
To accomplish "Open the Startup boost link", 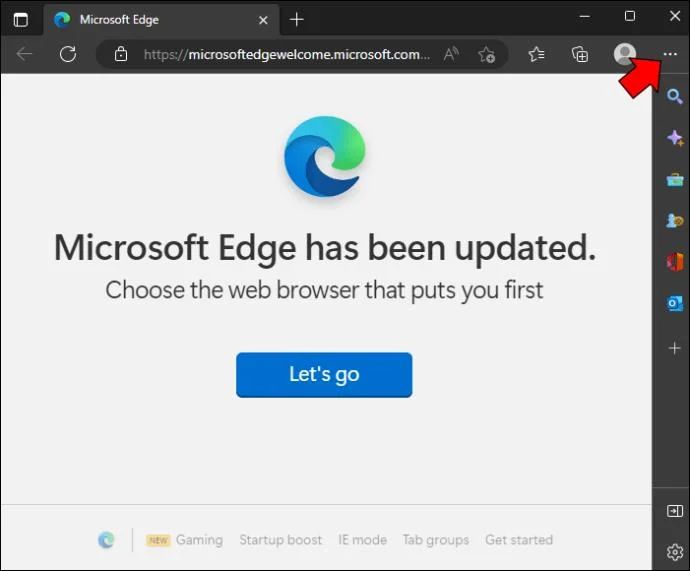I will pyautogui.click(x=280, y=540).
